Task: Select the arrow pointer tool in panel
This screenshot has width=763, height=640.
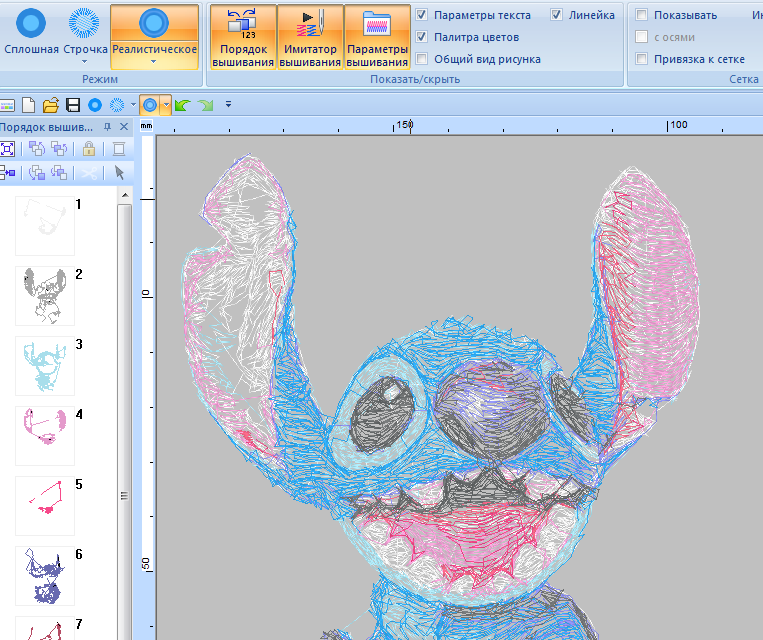Action: click(119, 172)
